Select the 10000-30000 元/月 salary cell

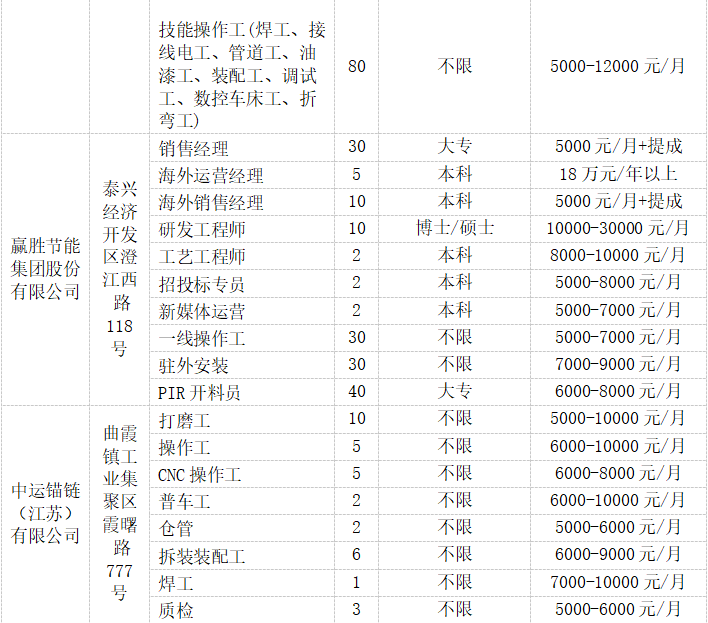coord(618,228)
